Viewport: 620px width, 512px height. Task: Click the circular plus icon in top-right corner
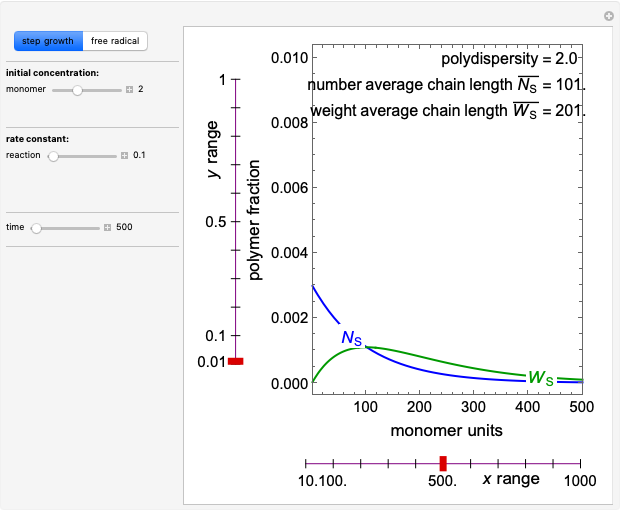click(608, 16)
